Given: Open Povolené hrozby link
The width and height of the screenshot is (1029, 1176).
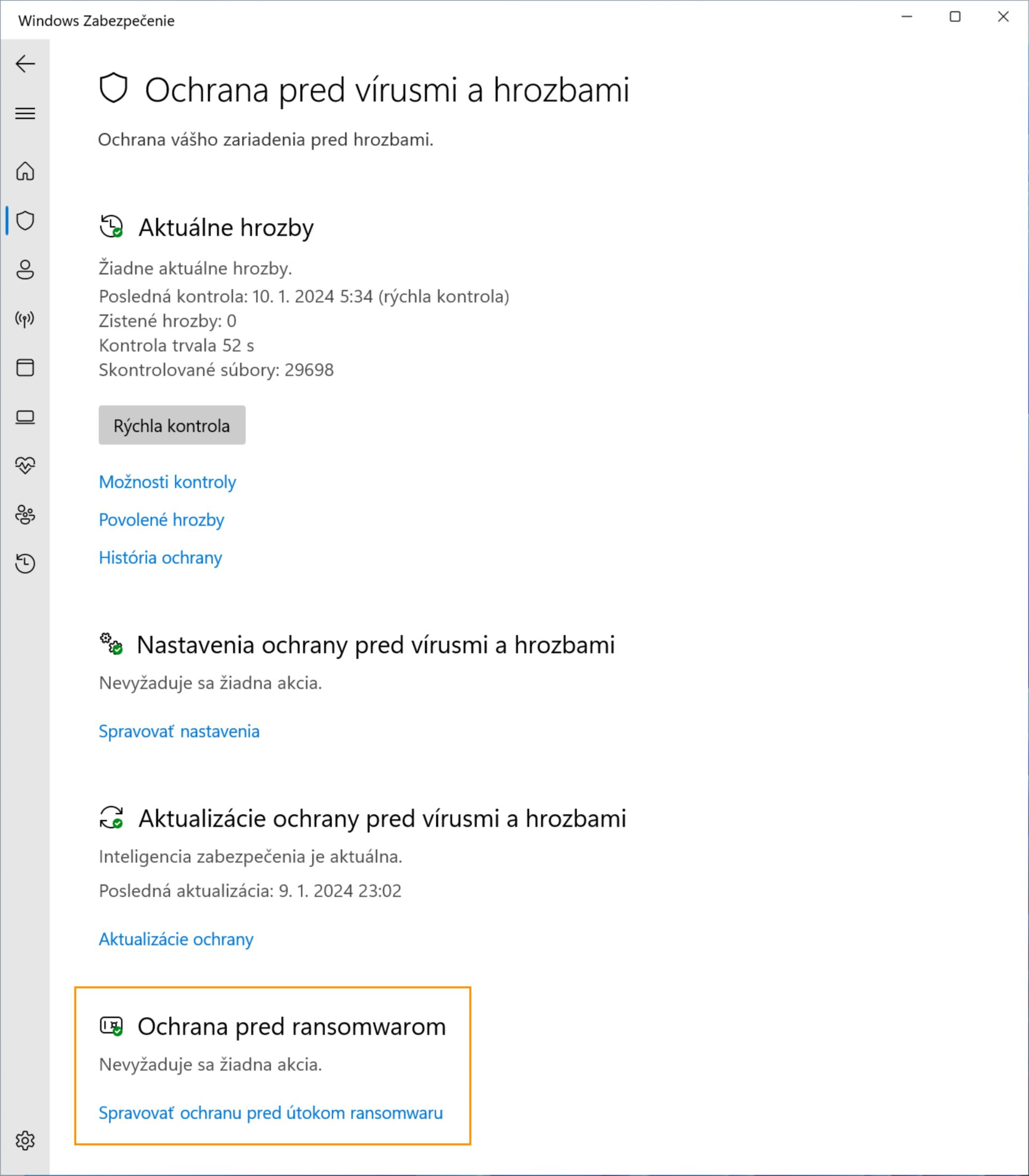Looking at the screenshot, I should pyautogui.click(x=161, y=520).
